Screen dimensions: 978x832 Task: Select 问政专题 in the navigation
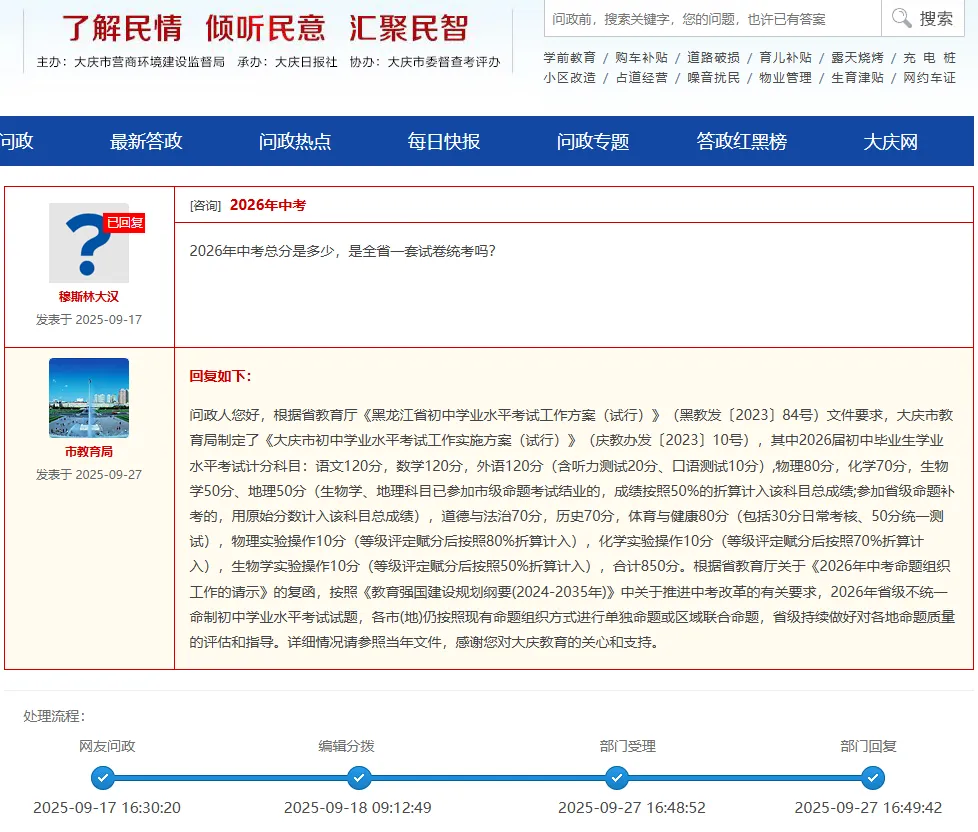(x=593, y=142)
